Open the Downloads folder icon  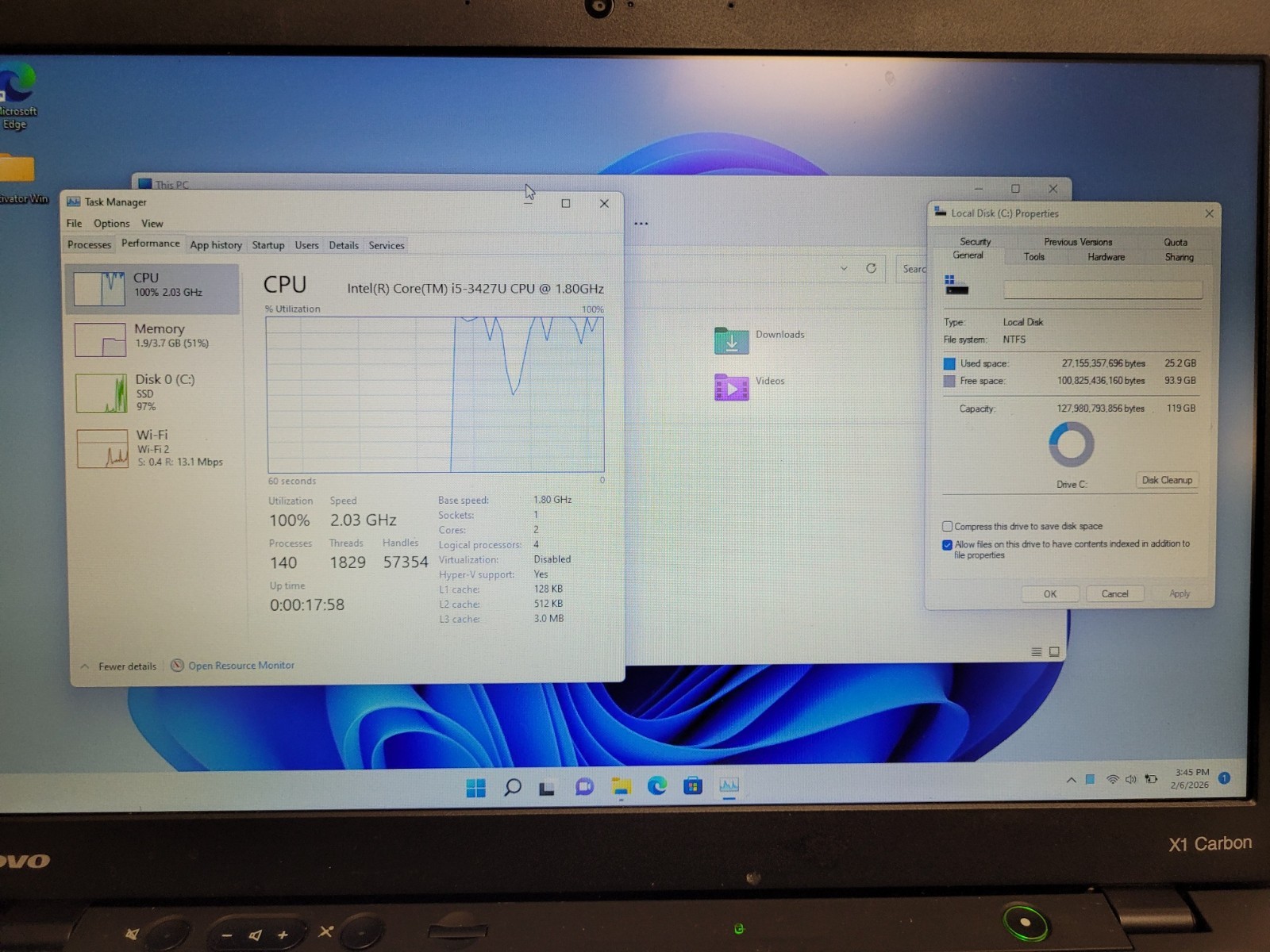[x=731, y=340]
